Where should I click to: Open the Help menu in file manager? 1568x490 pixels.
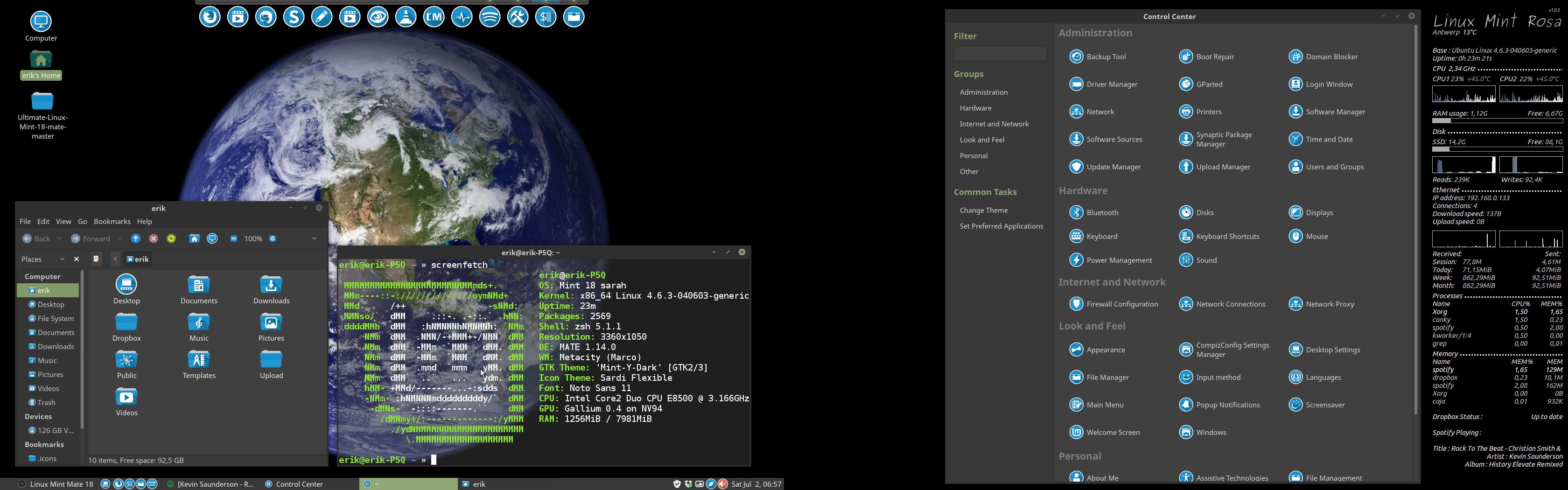pyautogui.click(x=144, y=222)
